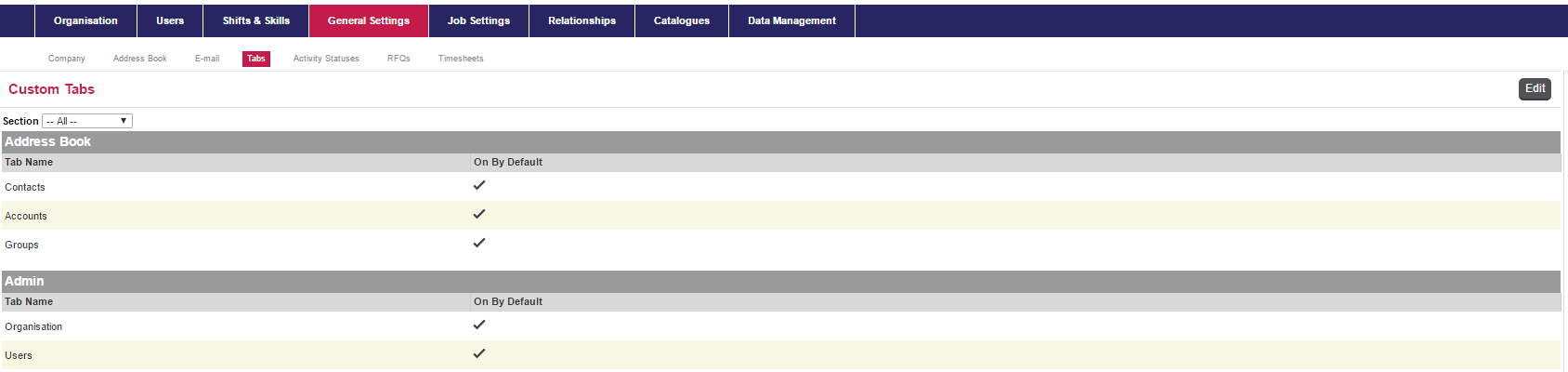Go to Job Settings tab
1568x372 pixels.
click(478, 20)
